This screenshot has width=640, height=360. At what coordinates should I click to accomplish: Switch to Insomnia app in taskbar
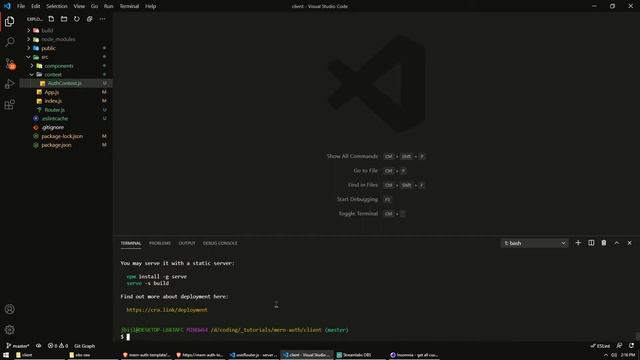414,355
